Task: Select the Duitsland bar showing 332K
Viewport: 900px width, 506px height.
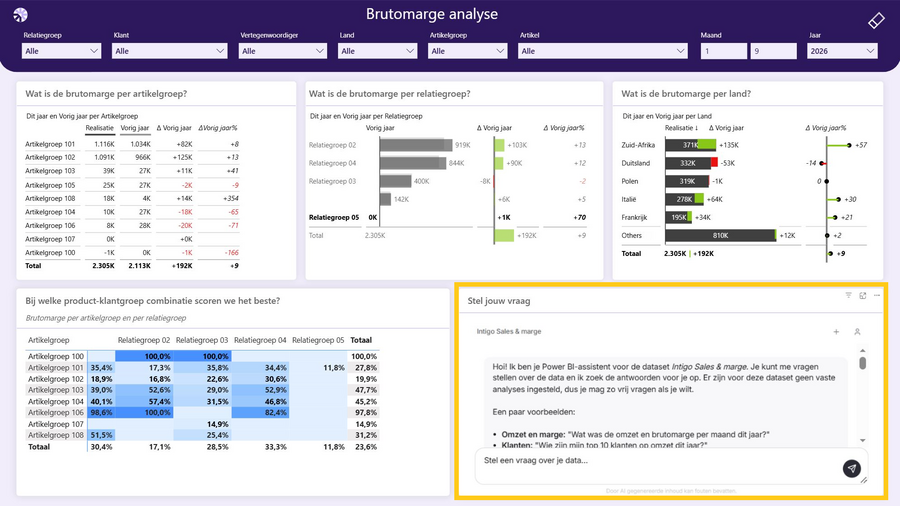Action: click(x=688, y=163)
